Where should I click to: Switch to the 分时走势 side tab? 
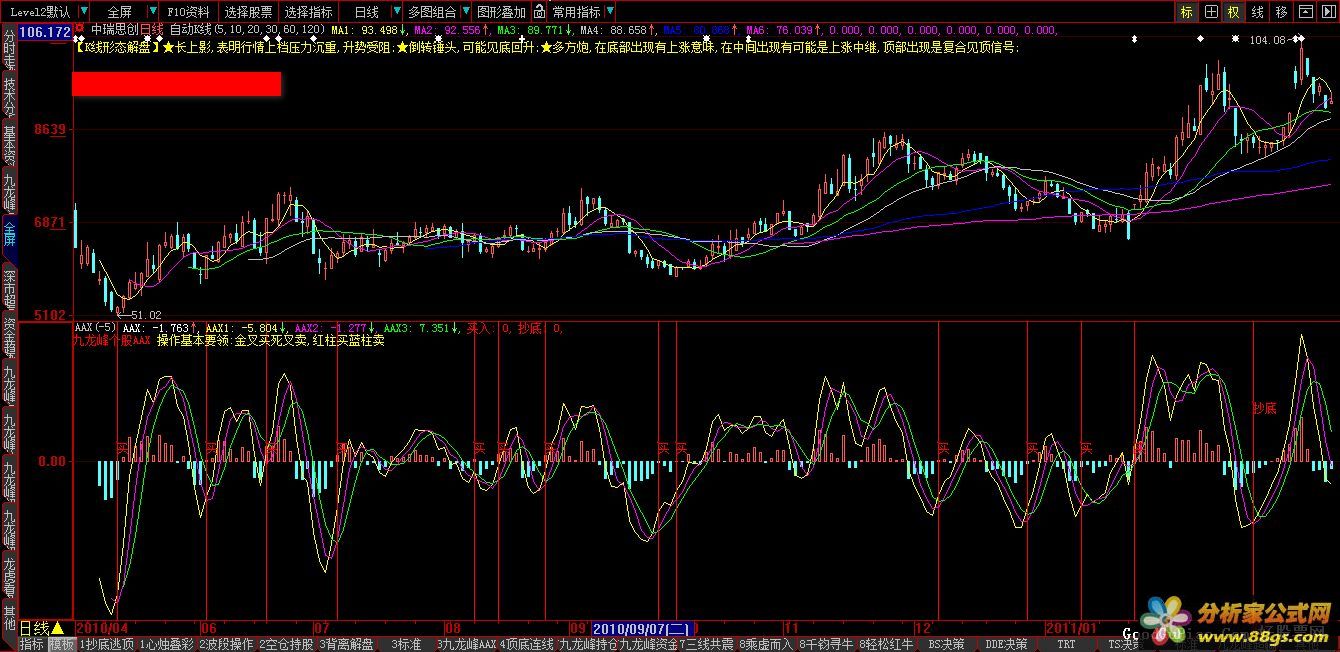[x=9, y=48]
